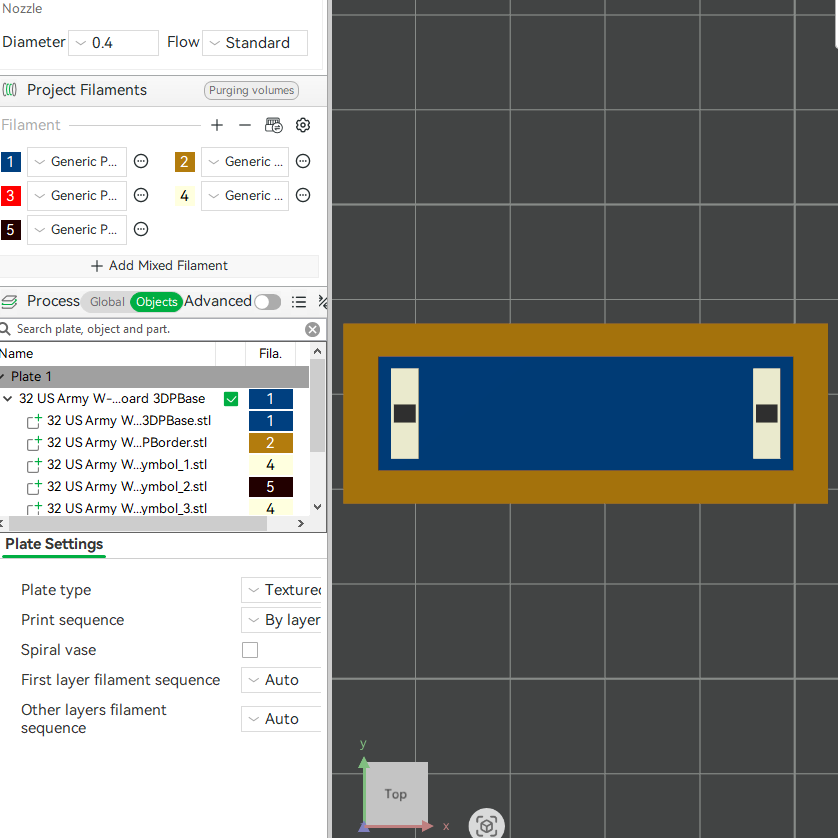Click the red filament 3 color swatch
The height and width of the screenshot is (838, 838).
[11, 196]
